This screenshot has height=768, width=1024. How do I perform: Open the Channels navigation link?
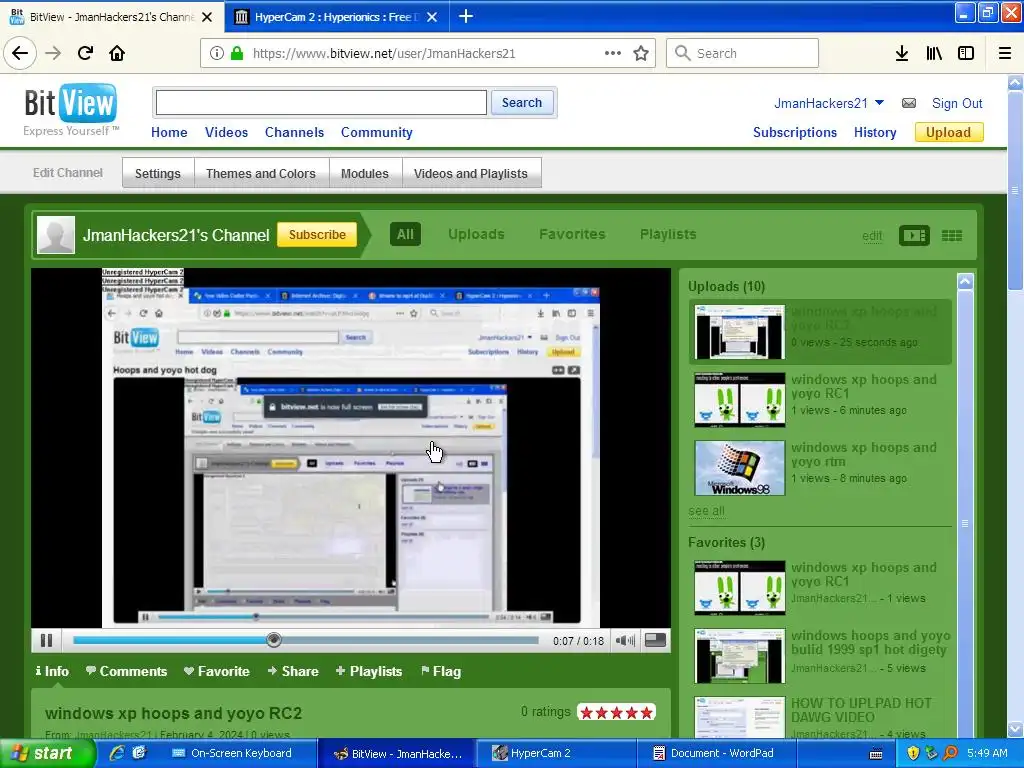[x=295, y=133]
